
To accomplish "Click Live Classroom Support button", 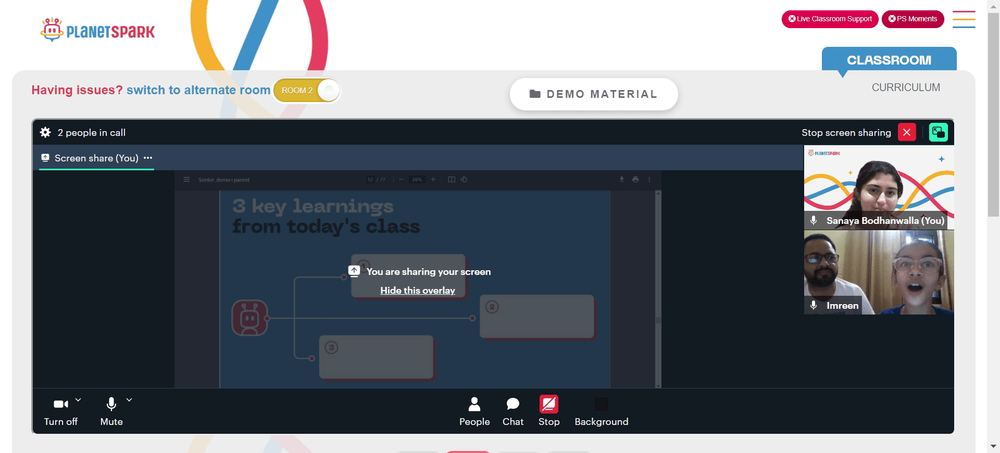I will point(830,19).
